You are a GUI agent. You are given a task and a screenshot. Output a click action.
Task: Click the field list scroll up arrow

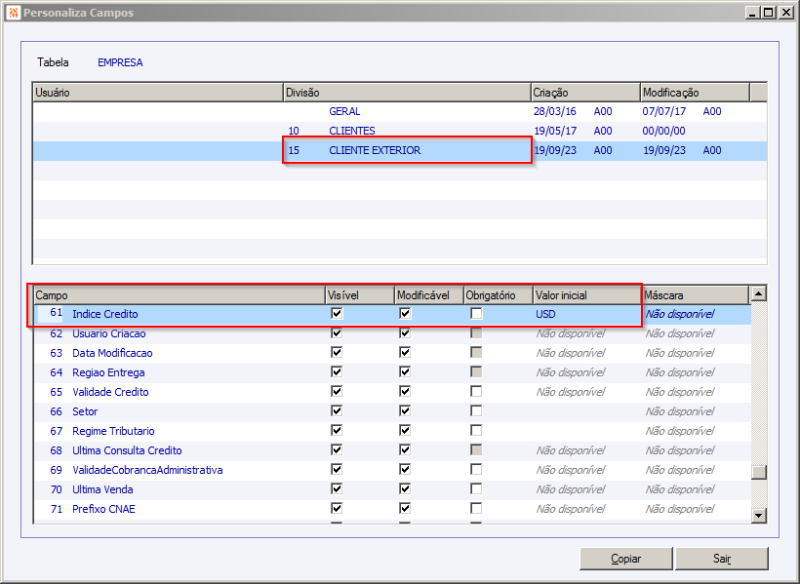coord(759,294)
